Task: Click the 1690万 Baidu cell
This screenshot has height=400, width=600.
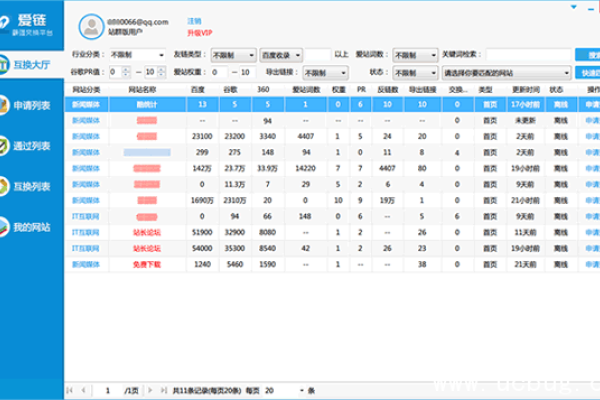Action: (202, 201)
